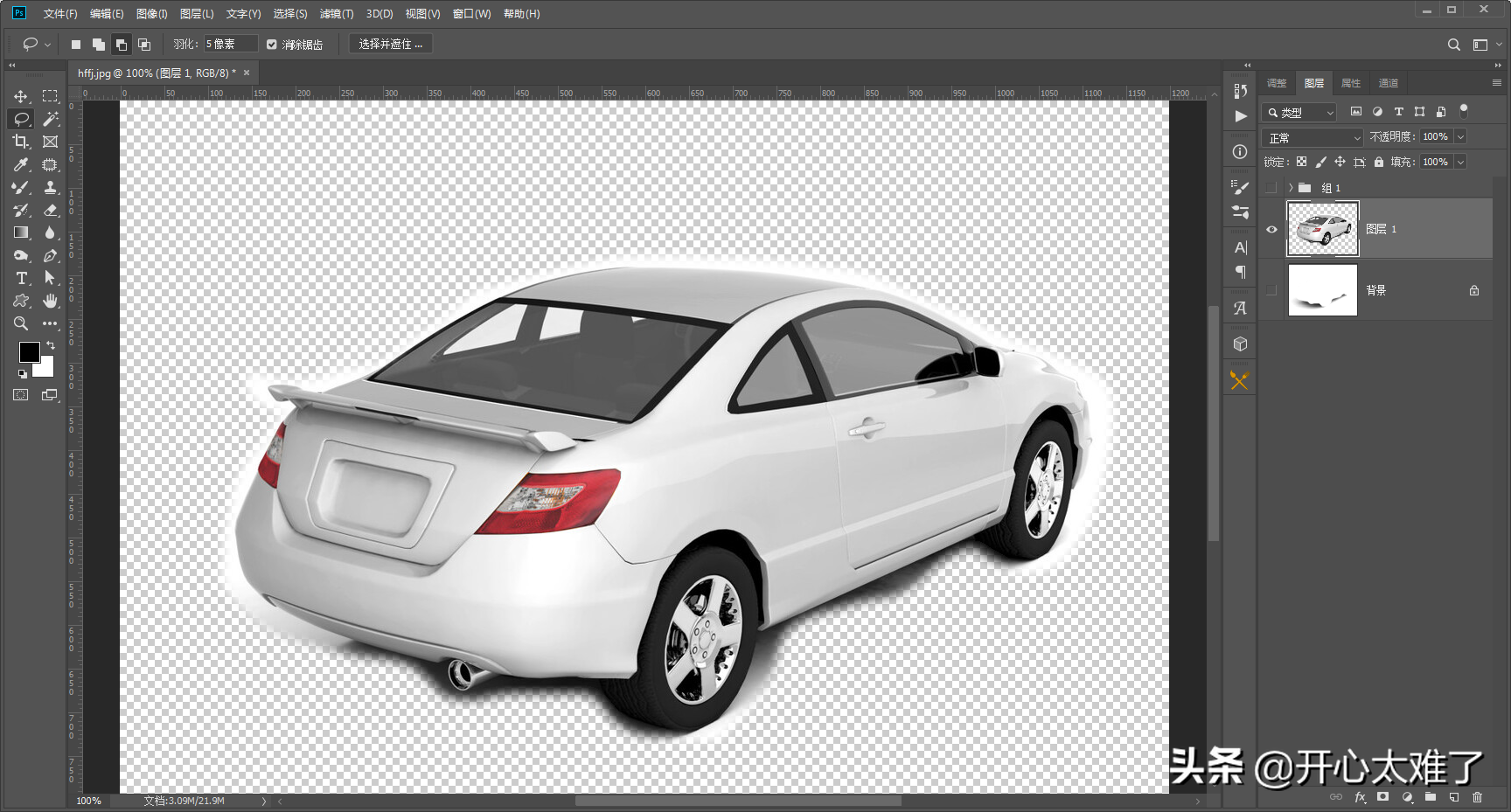The width and height of the screenshot is (1511, 812).
Task: Select the Clone Stamp tool
Action: pos(51,187)
